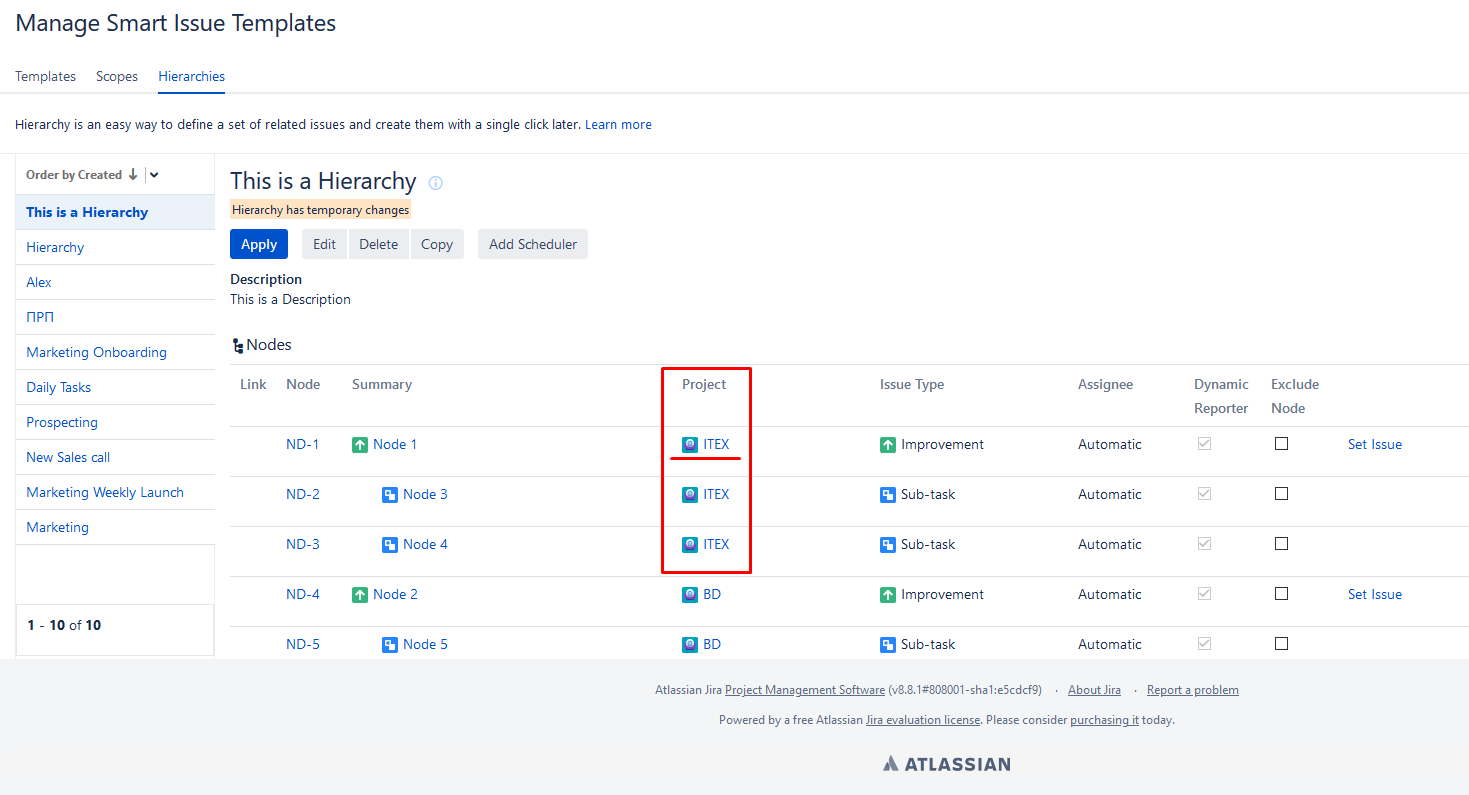The height and width of the screenshot is (795, 1469).
Task: Click Node 1 improvement icon in Summary
Action: click(360, 445)
